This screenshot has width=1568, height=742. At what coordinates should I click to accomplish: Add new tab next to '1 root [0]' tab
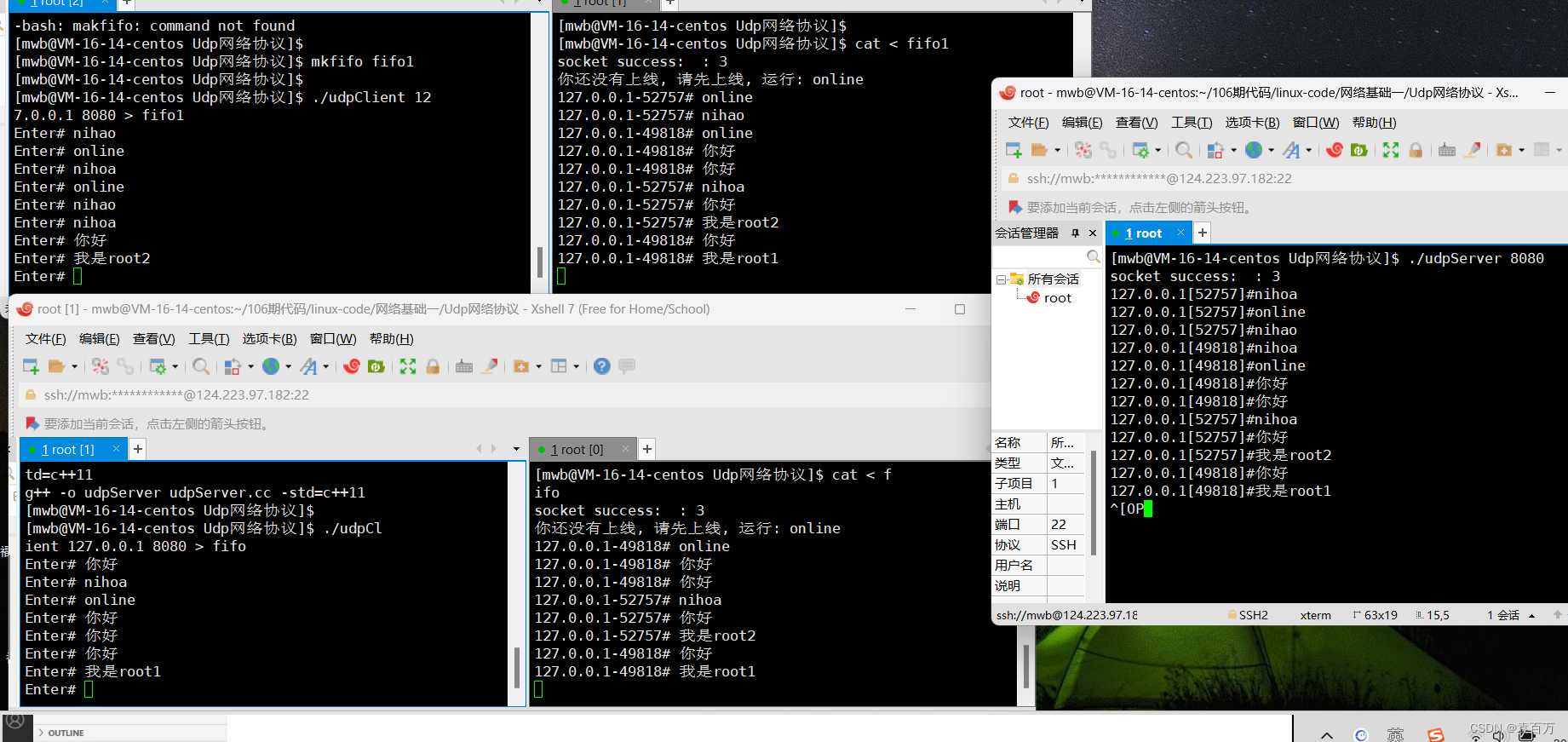tap(647, 449)
